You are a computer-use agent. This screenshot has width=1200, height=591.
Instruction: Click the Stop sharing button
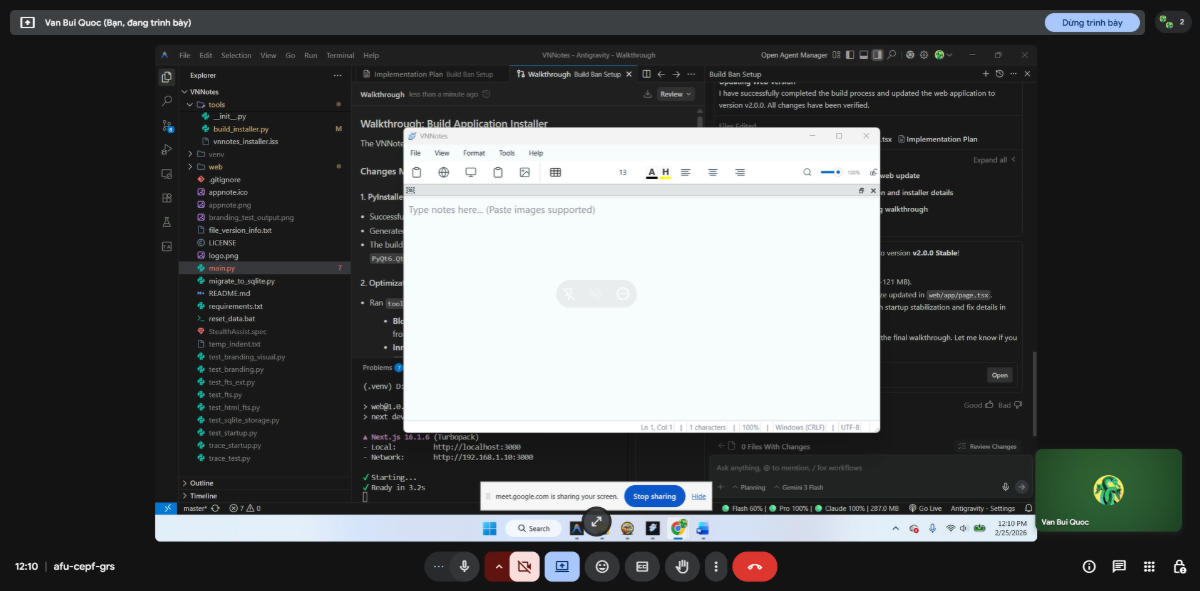pos(653,495)
